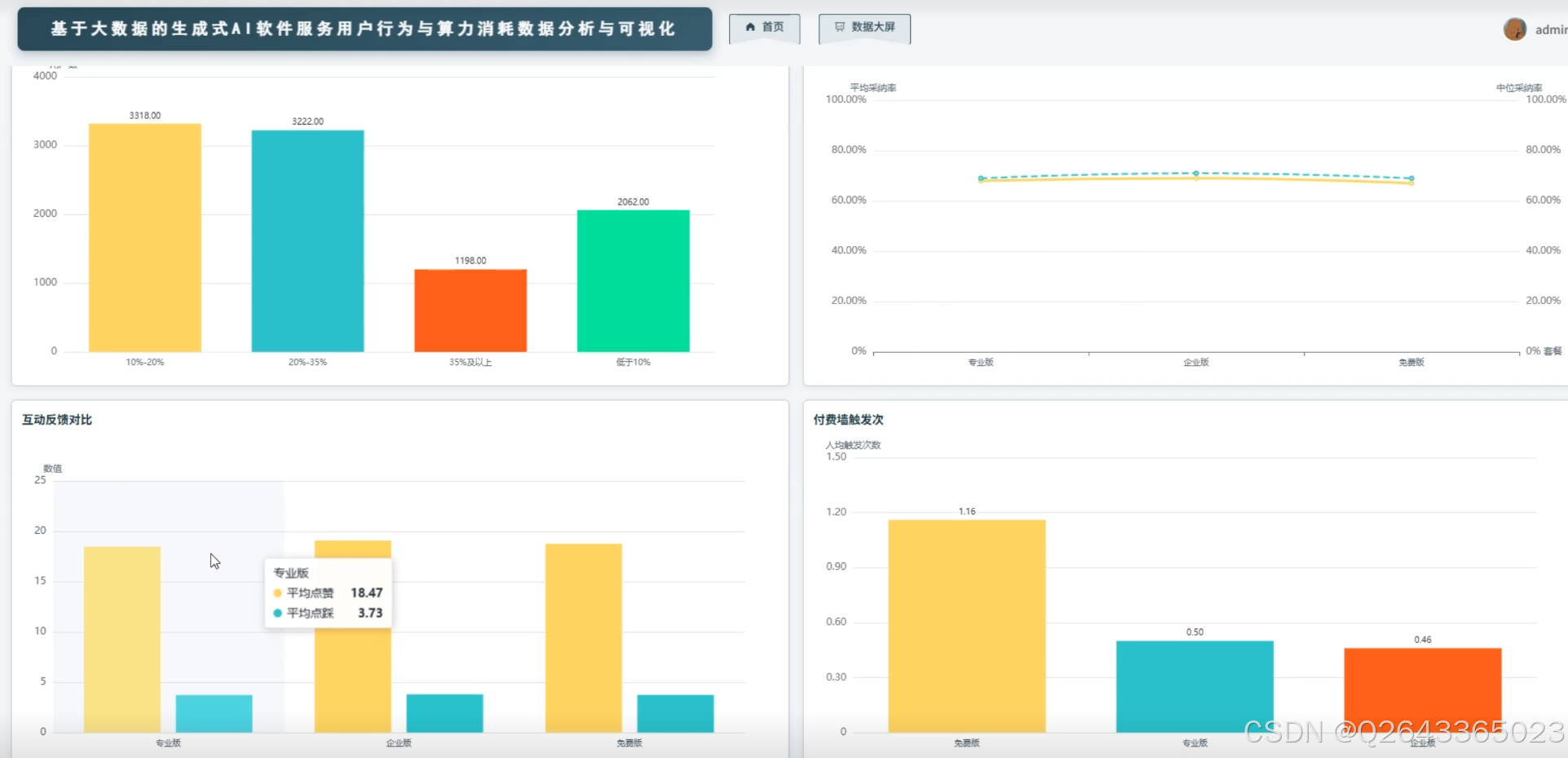Screen dimensions: 1568x758
Task: Click the 0.50 value label
Action: click(x=1195, y=632)
